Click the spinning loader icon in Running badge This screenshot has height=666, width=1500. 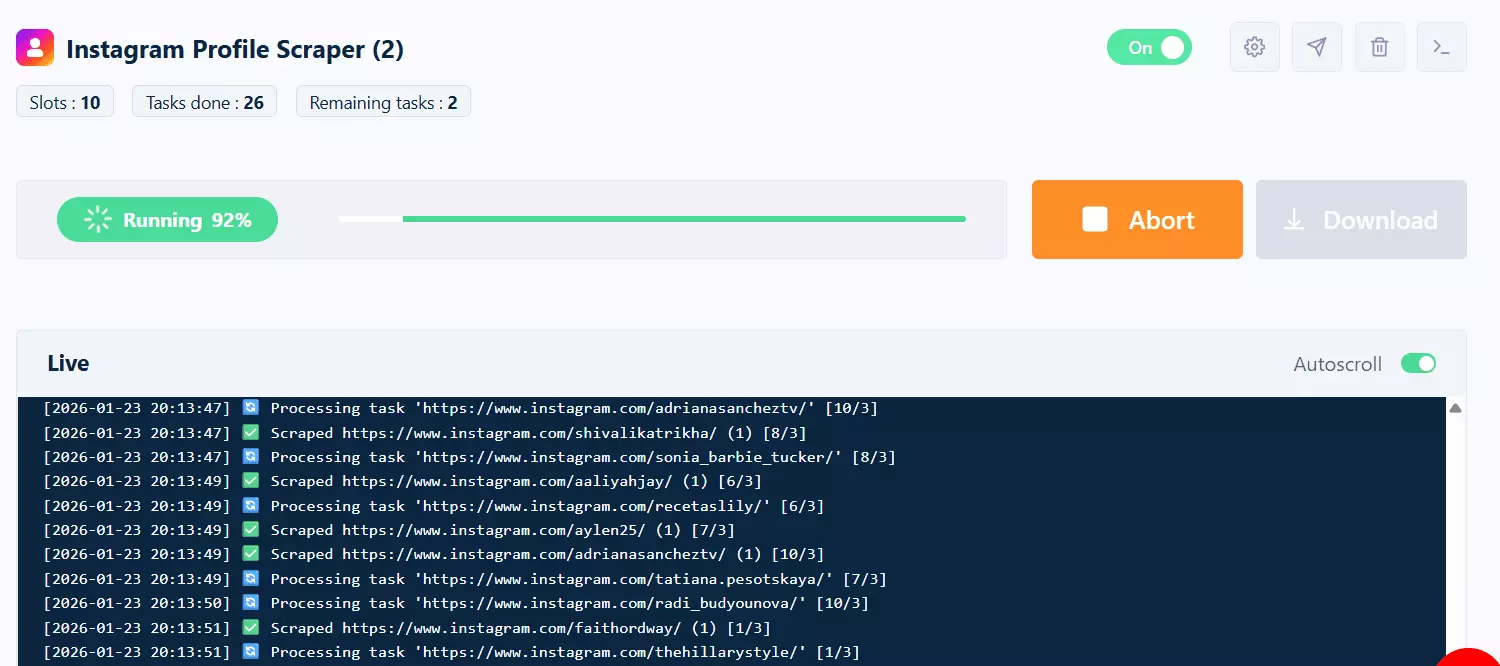(98, 220)
